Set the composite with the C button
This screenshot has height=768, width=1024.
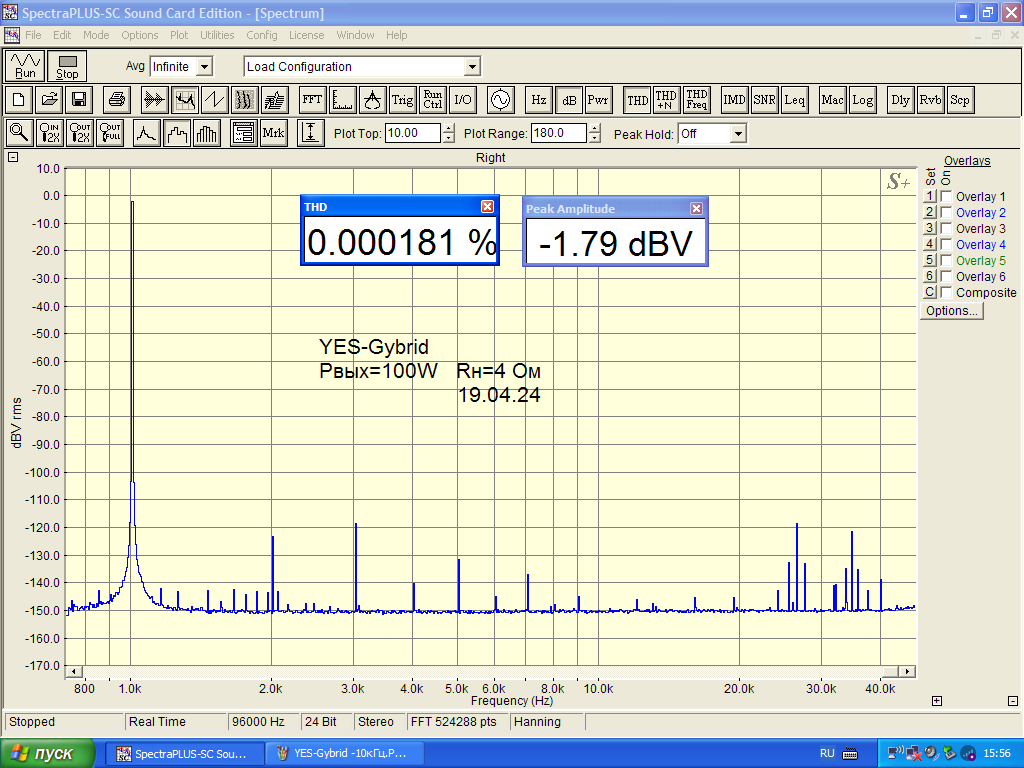[x=930, y=292]
